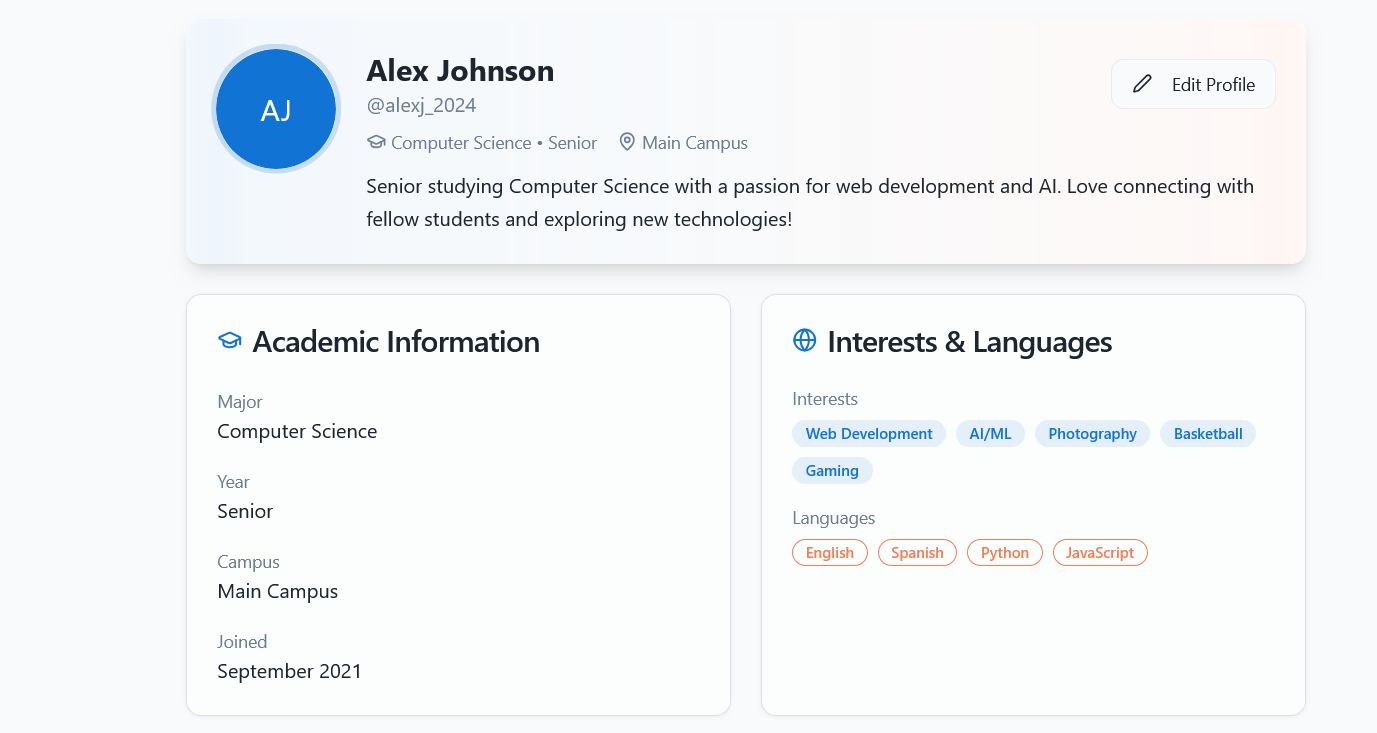
Task: Select the AI/ML interest tag
Action: pyautogui.click(x=990, y=434)
